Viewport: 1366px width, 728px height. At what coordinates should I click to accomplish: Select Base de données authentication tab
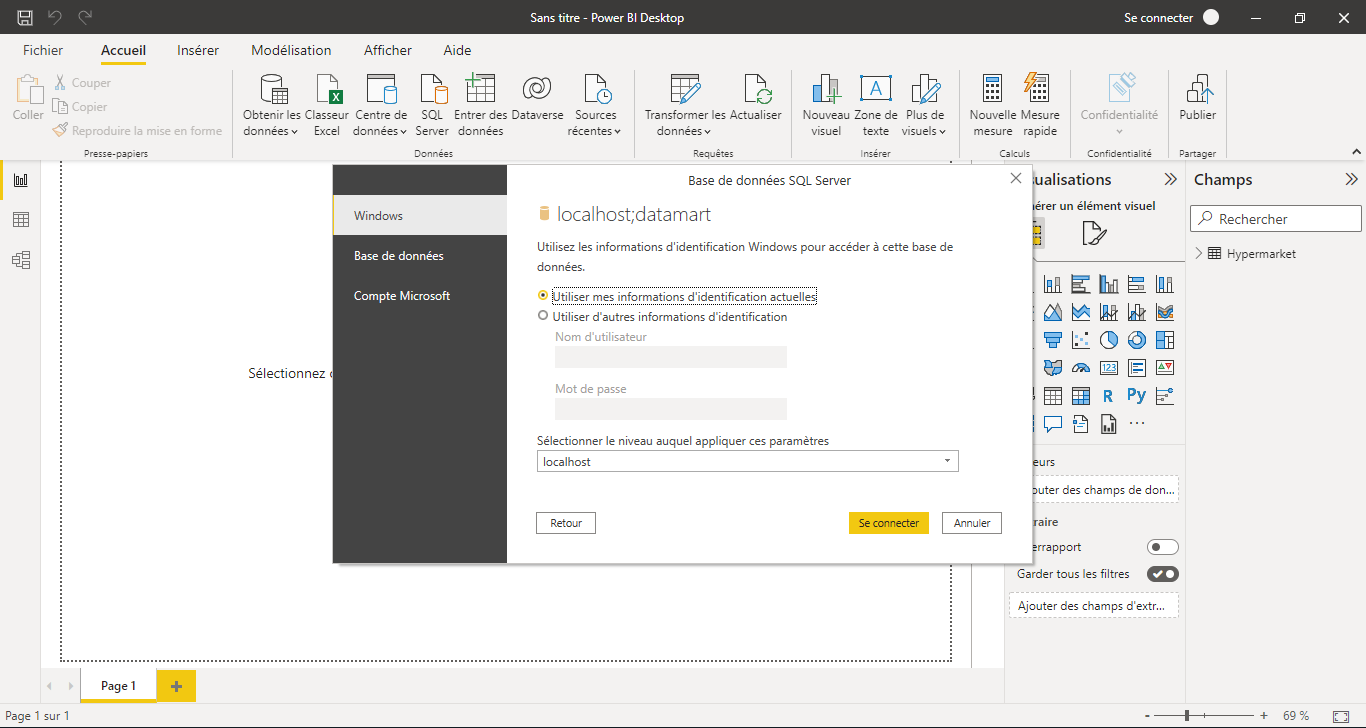[420, 256]
